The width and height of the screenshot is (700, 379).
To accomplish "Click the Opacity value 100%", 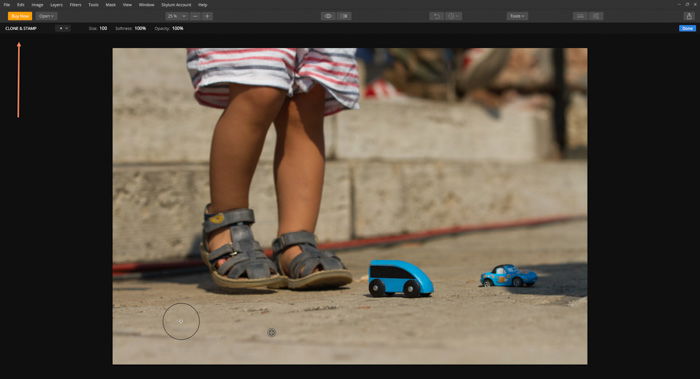I will tap(178, 28).
